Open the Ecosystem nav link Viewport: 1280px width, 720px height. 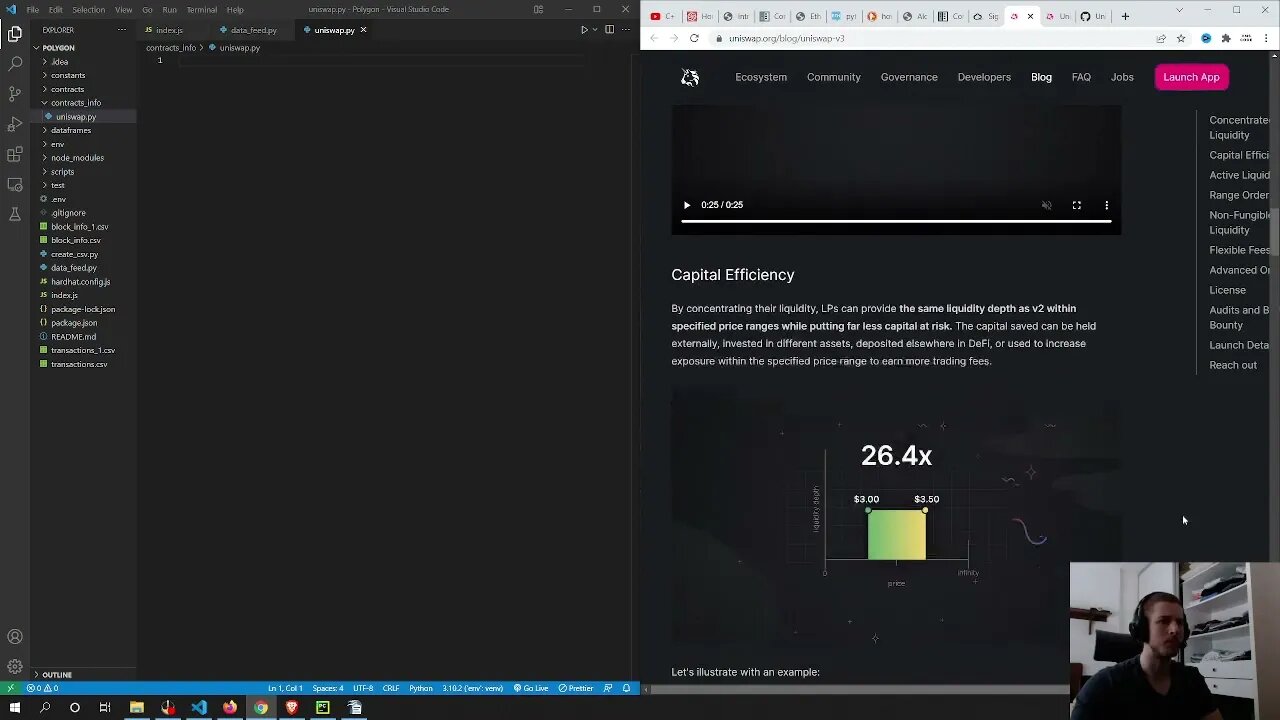(x=761, y=77)
